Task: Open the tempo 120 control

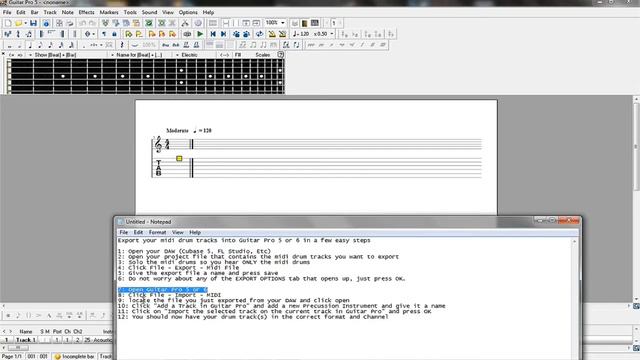Action: (302, 34)
